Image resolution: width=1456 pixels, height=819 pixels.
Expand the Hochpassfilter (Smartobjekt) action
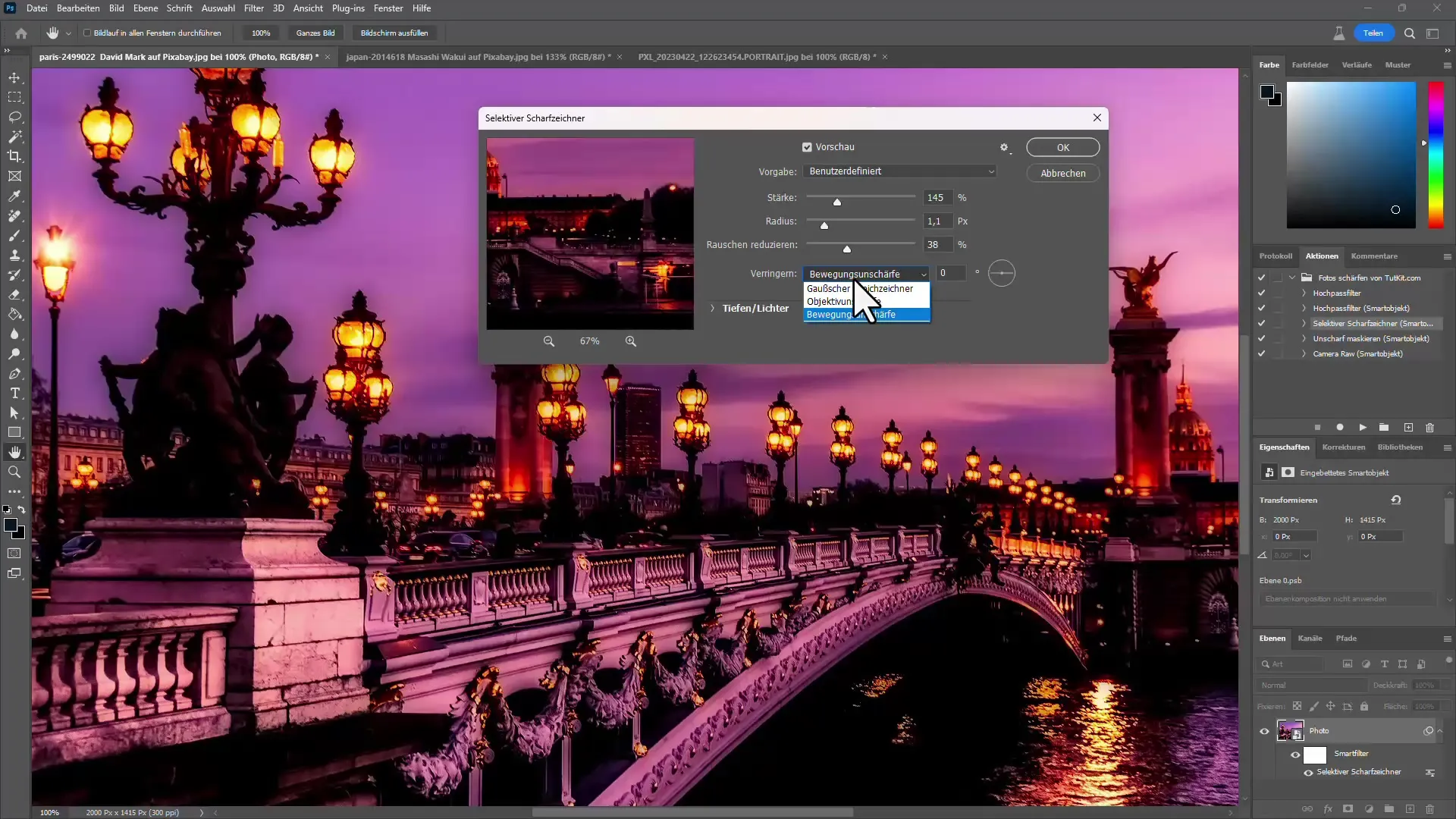click(1304, 308)
